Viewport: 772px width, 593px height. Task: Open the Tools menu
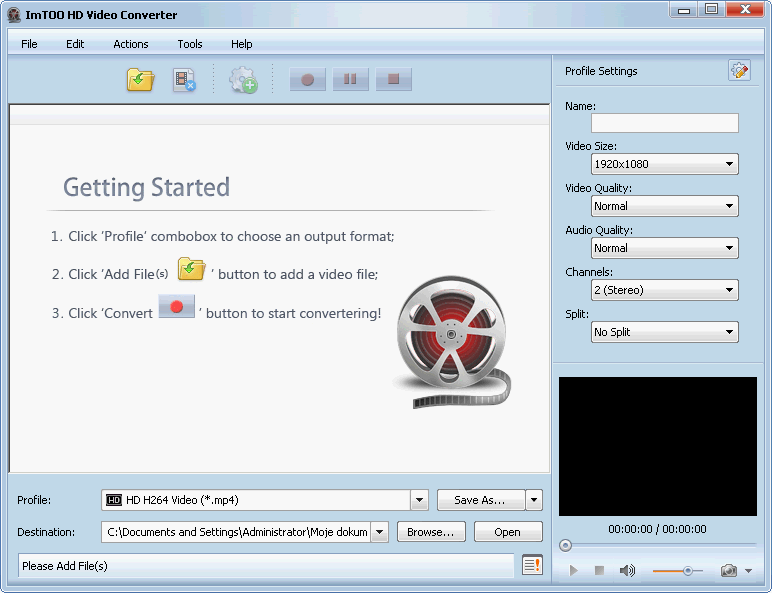coord(190,44)
